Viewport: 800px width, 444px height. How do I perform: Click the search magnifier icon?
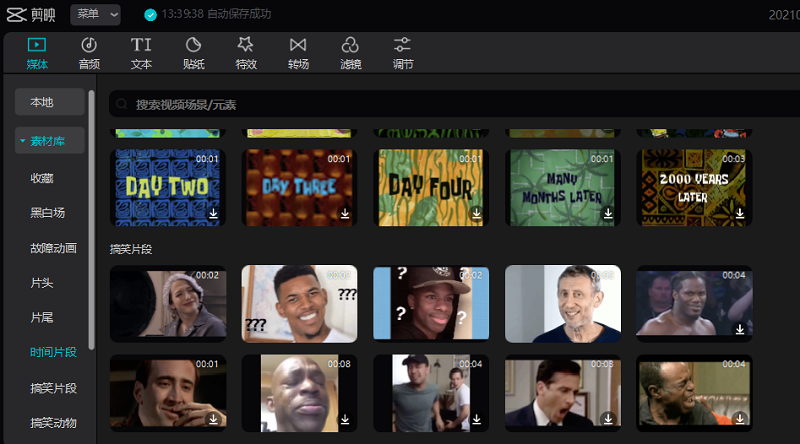(x=121, y=105)
